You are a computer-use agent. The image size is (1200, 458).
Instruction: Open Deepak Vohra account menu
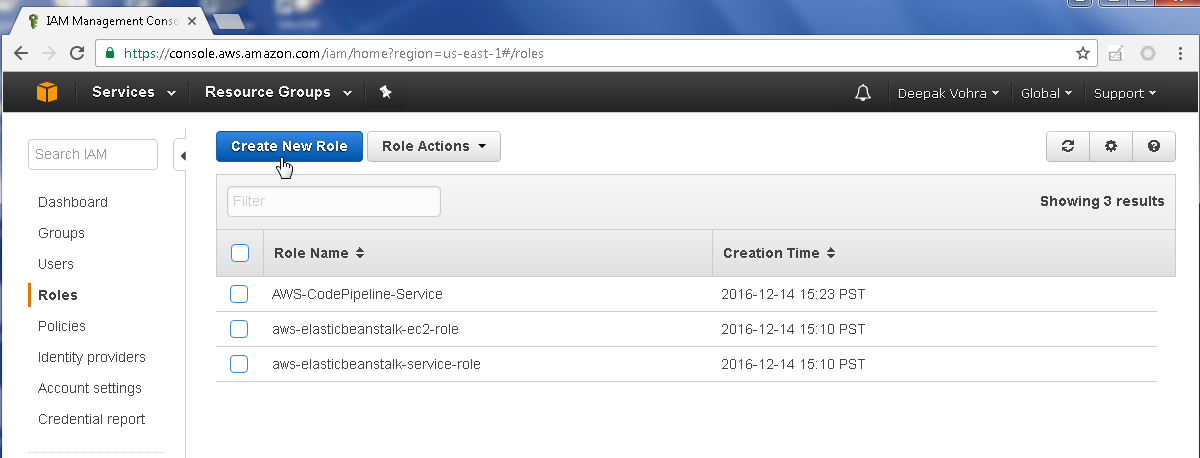tap(948, 93)
